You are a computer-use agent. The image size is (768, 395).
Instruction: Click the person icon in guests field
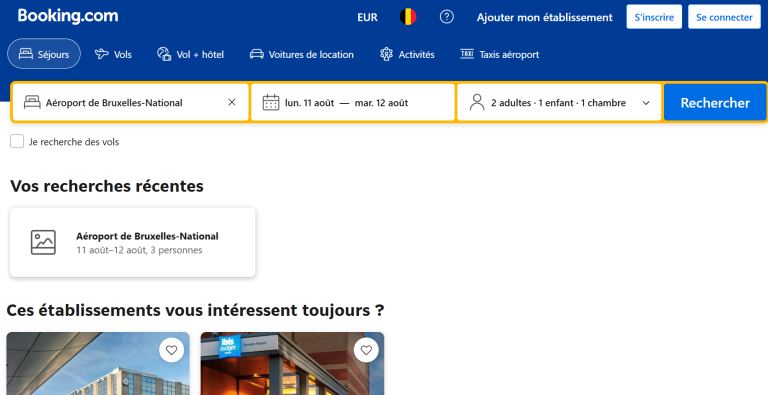477,102
